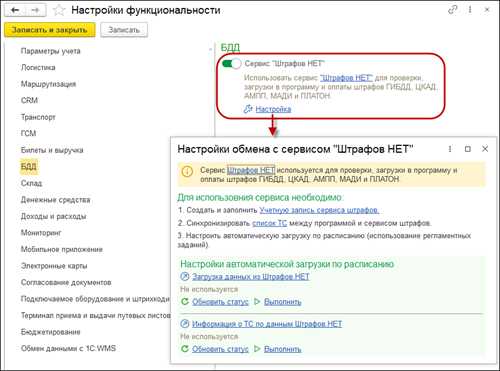
Task: Select the highlighted БДД section
Action: pyautogui.click(x=29, y=166)
